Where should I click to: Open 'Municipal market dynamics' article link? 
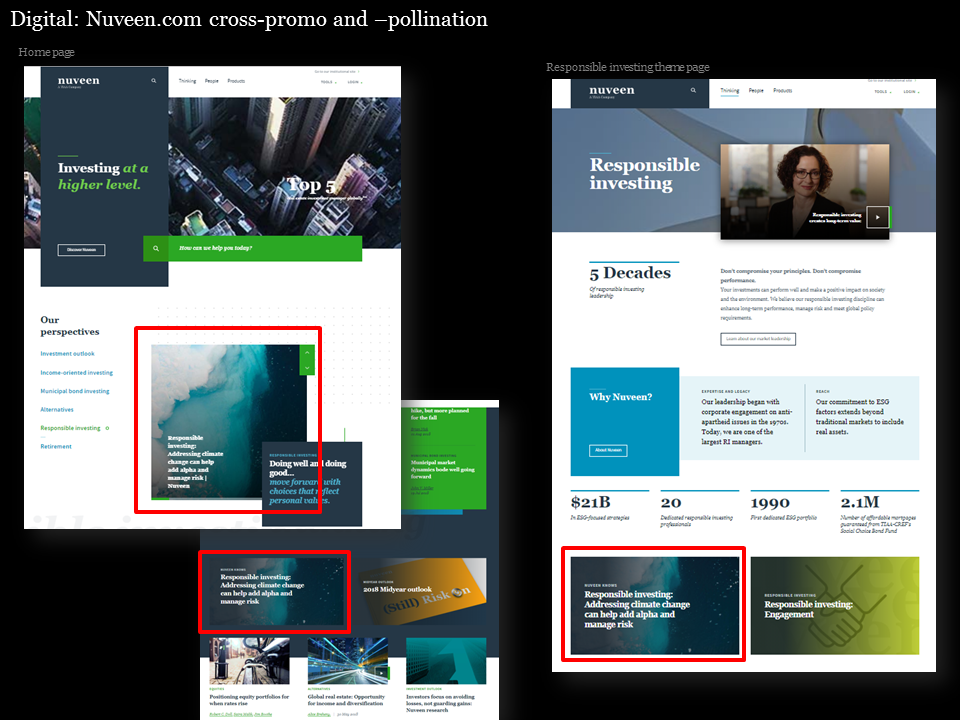point(442,470)
